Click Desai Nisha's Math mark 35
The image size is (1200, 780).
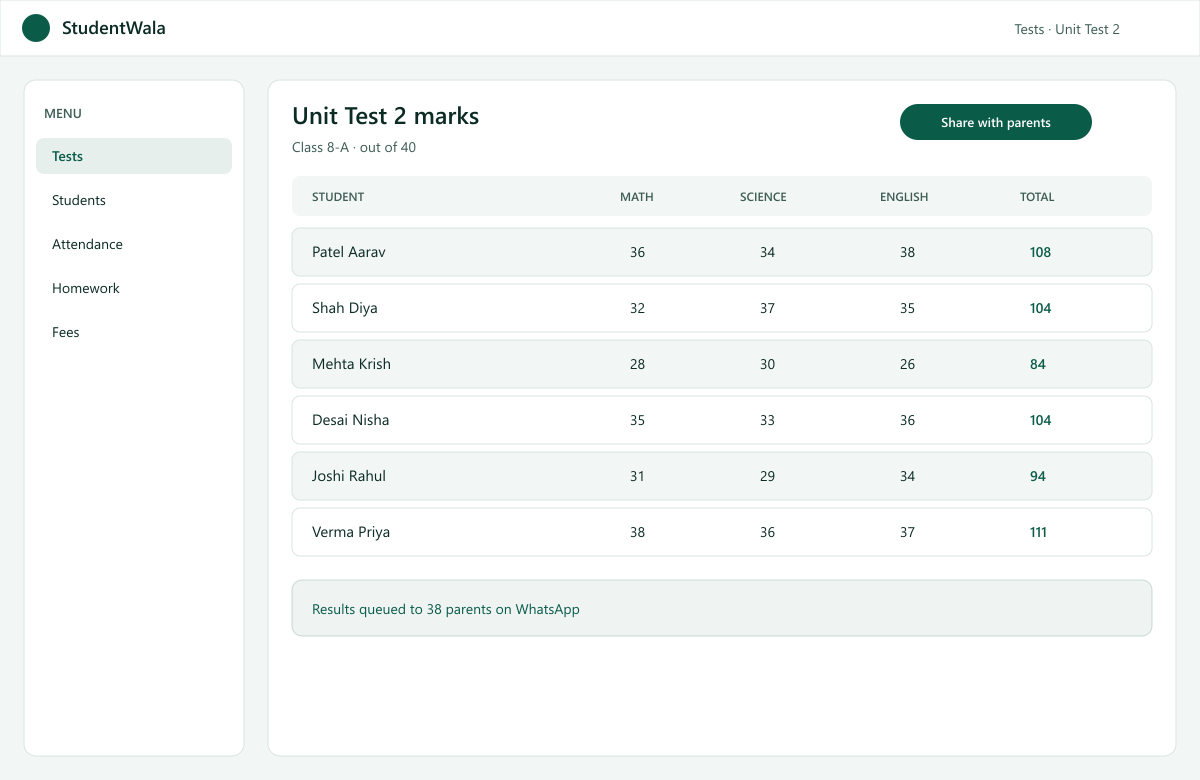(638, 420)
